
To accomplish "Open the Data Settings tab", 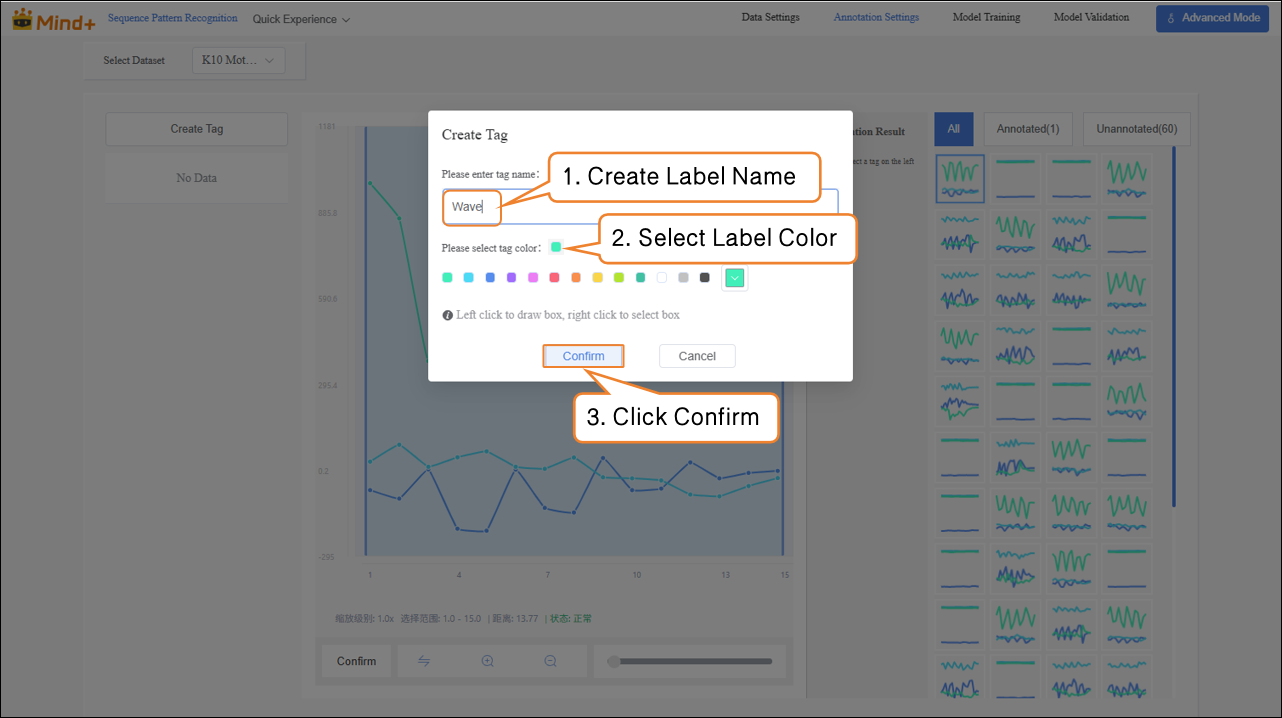I will click(770, 17).
